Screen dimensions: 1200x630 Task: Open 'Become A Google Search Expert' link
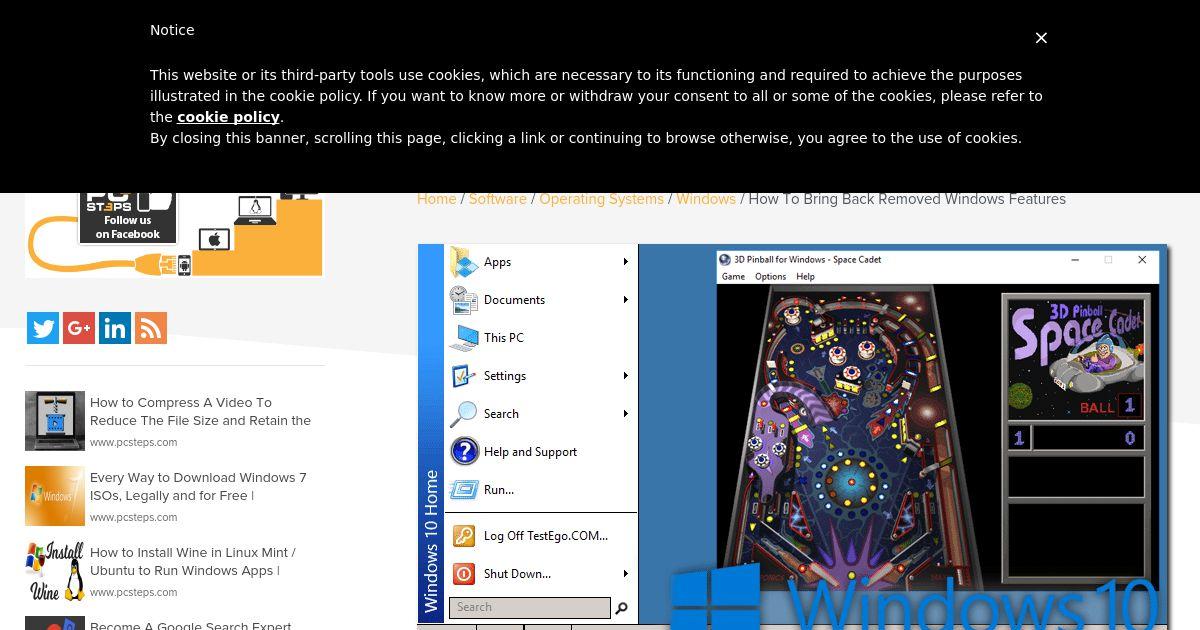point(190,625)
